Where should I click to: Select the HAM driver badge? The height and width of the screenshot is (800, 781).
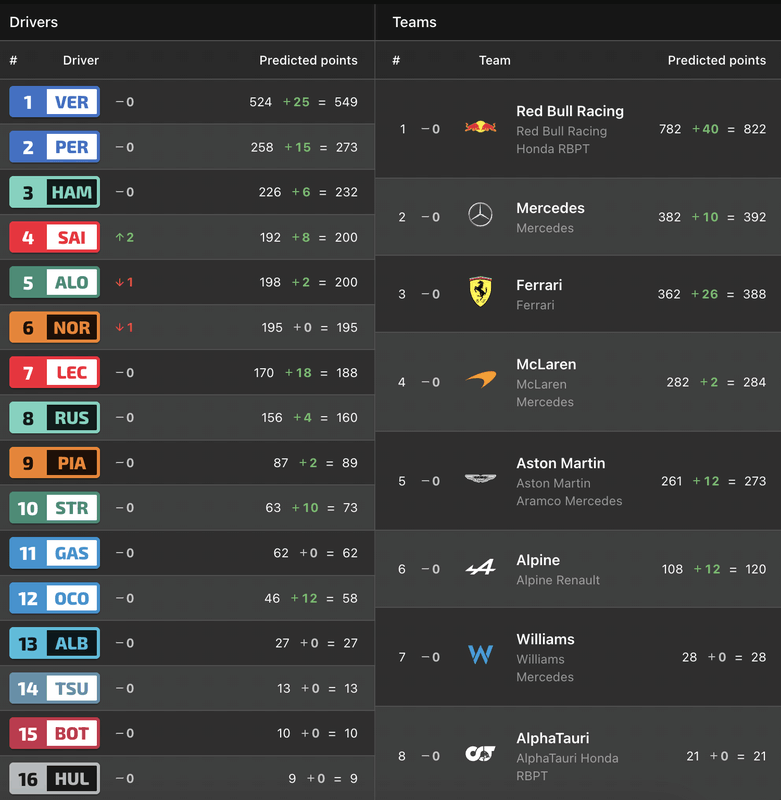click(54, 192)
